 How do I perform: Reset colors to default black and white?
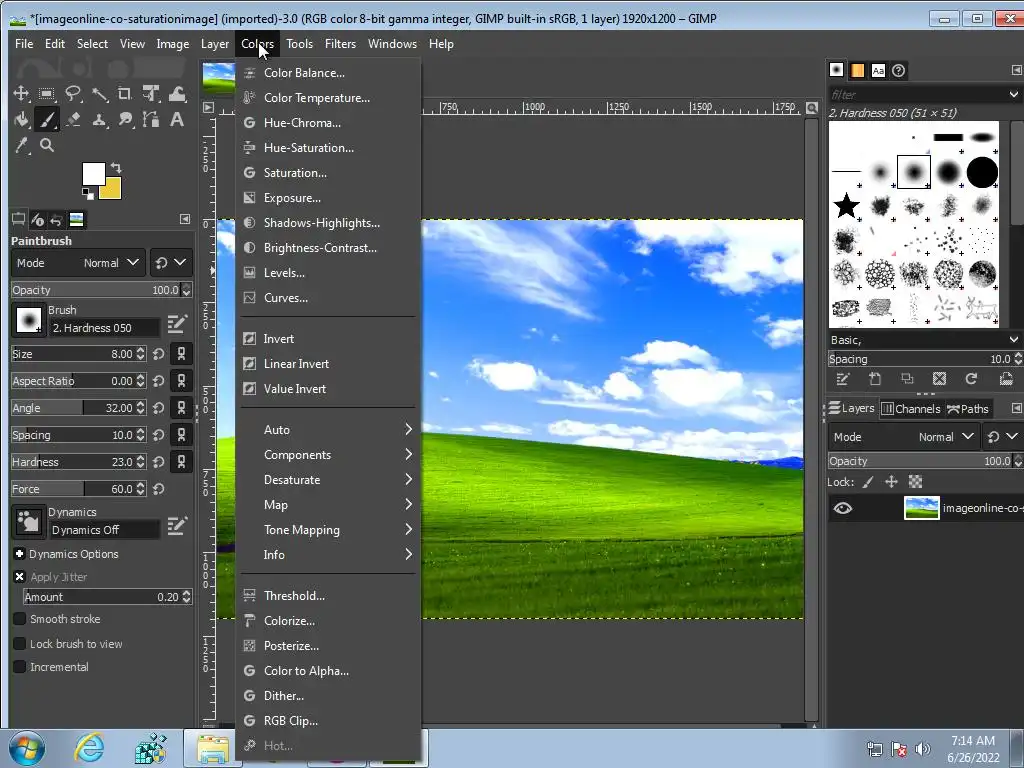87,193
